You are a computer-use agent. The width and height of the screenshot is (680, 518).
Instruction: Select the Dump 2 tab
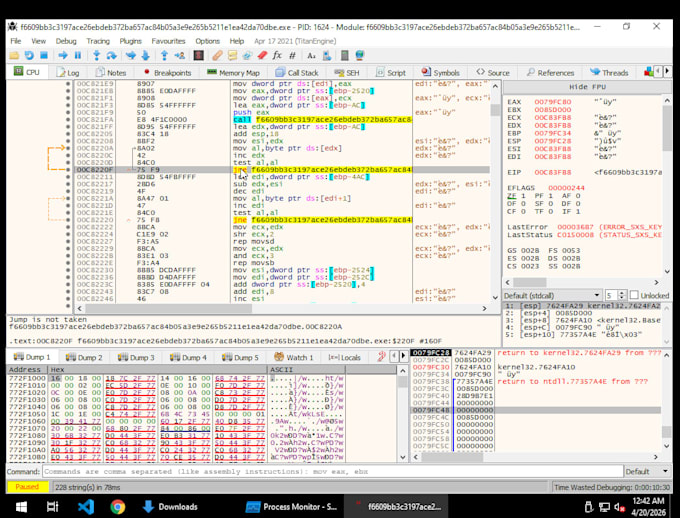point(84,357)
